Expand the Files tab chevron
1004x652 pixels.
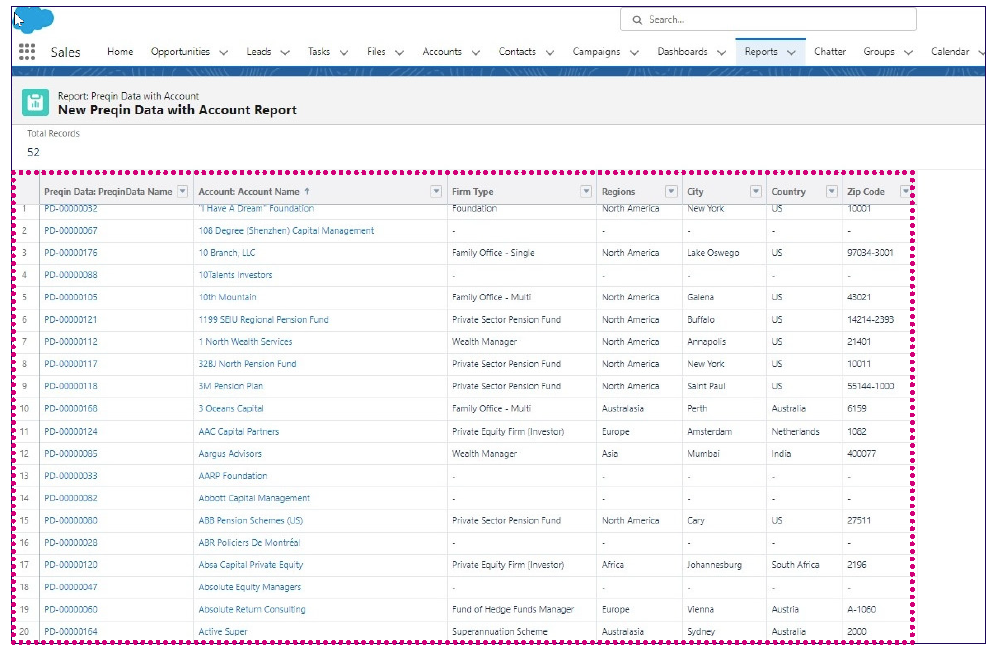pyautogui.click(x=400, y=53)
